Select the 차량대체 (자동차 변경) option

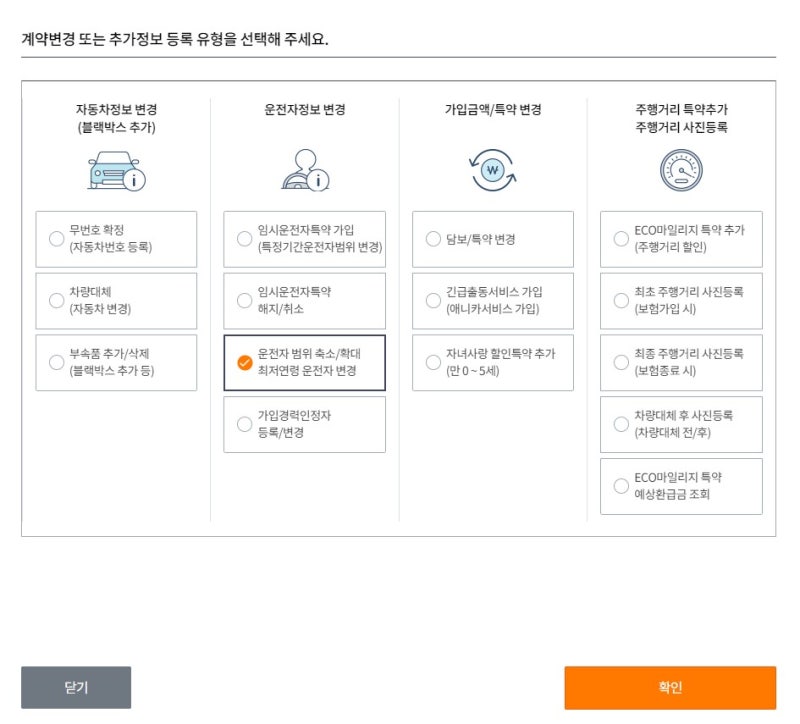tap(116, 301)
